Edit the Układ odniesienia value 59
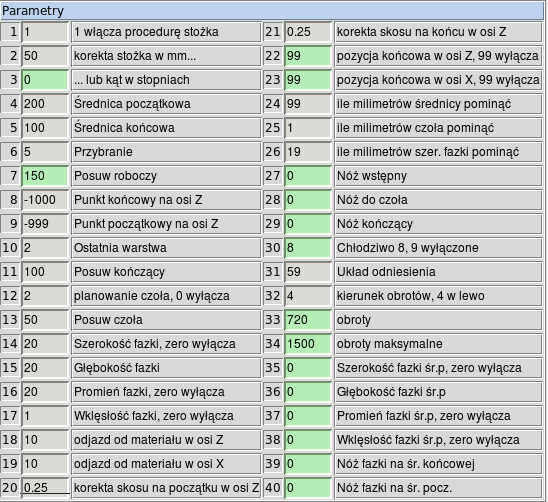 pos(308,272)
